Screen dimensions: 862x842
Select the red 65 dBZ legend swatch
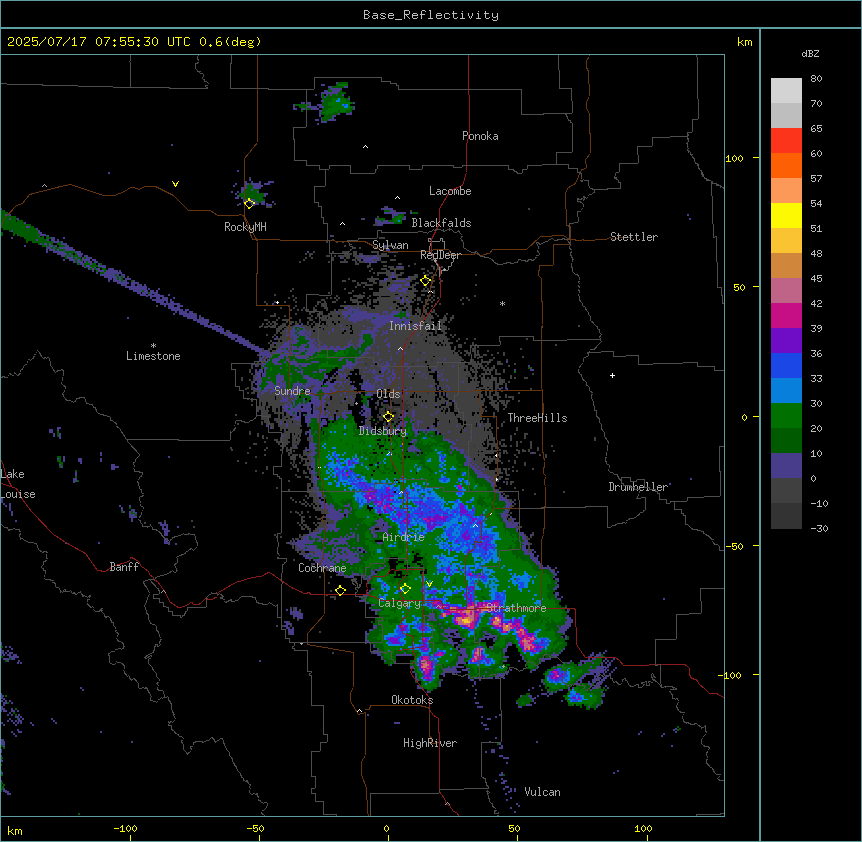[x=786, y=141]
